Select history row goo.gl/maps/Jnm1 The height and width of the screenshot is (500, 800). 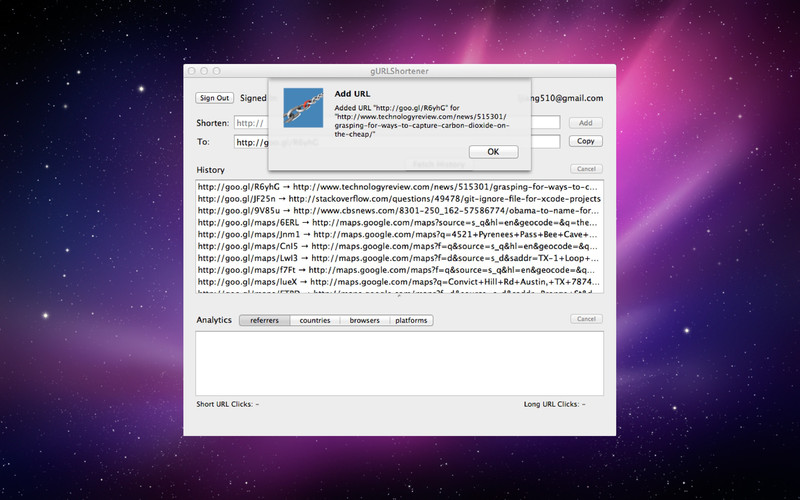coord(399,234)
